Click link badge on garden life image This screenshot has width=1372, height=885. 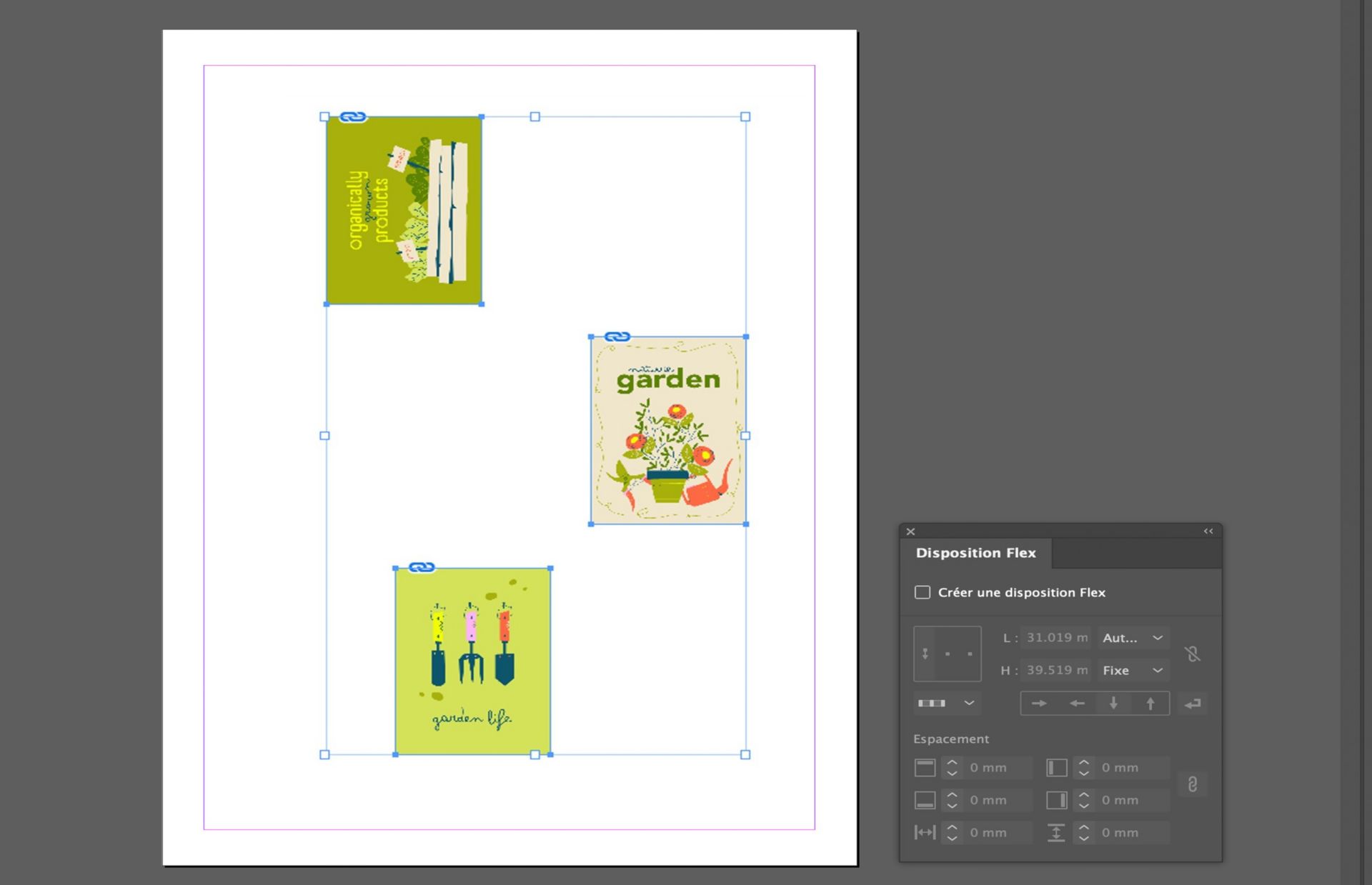pos(422,567)
